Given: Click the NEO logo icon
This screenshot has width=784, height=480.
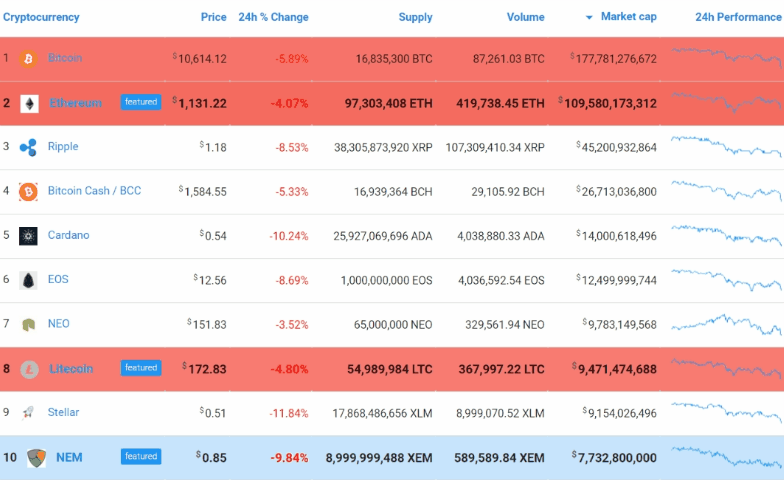Looking at the screenshot, I should pos(28,324).
